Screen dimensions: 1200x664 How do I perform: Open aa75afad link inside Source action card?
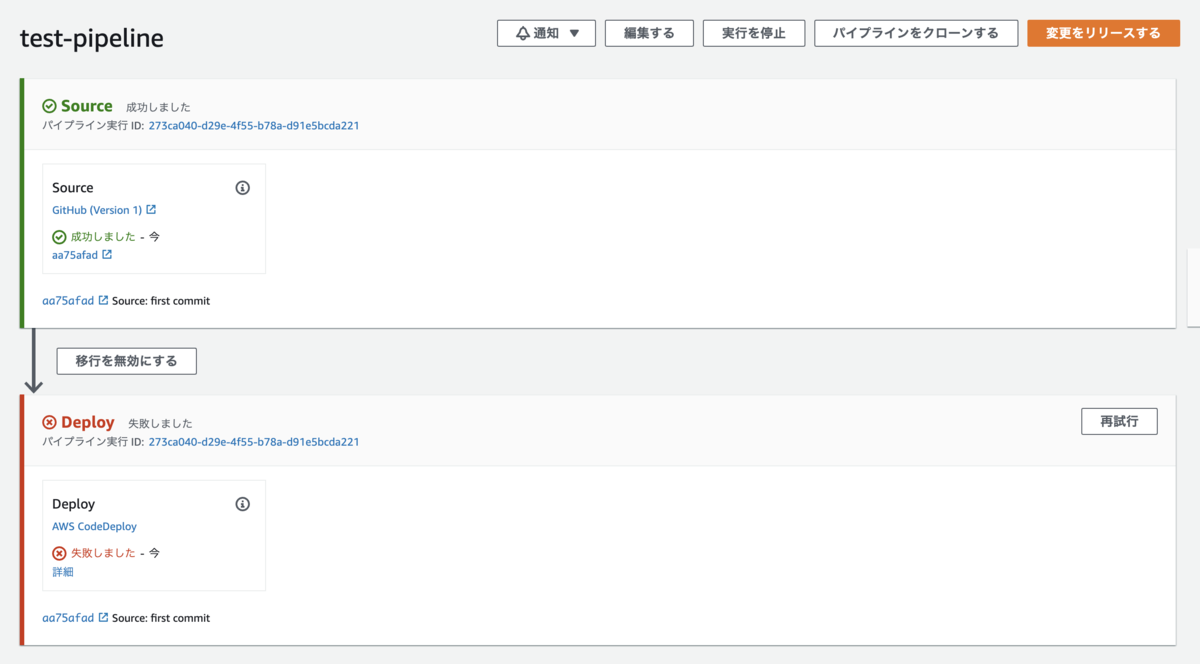(75, 255)
